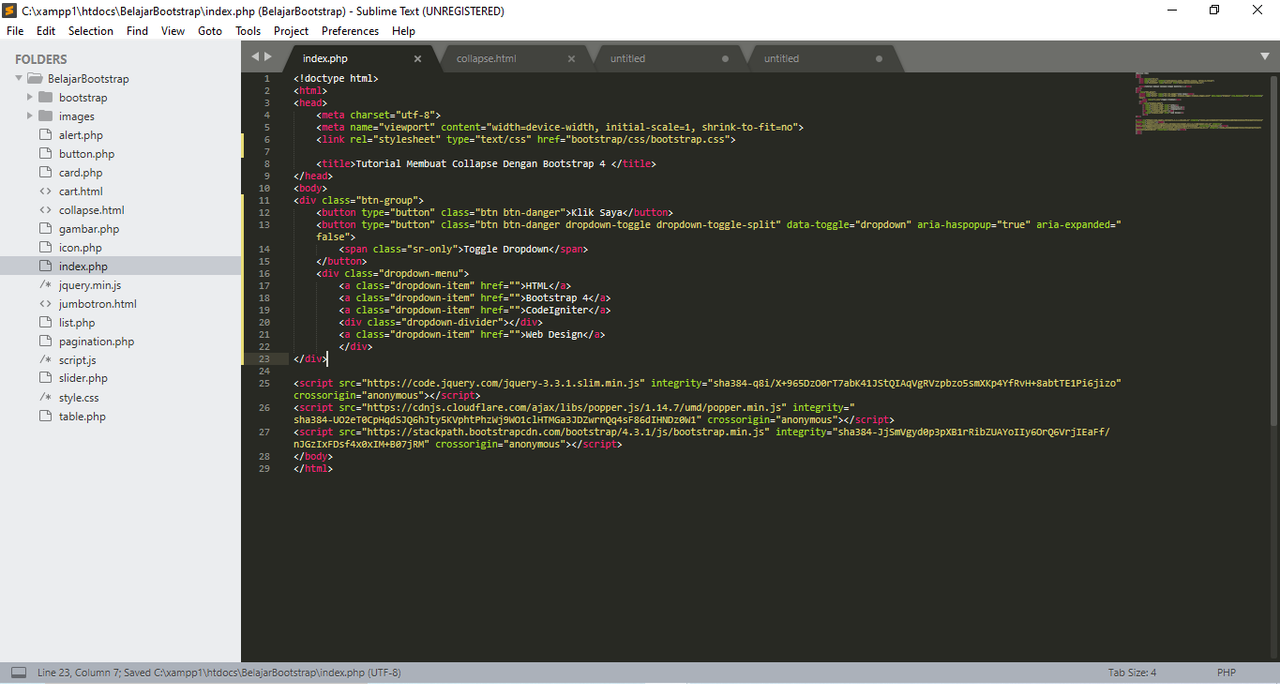Click the code icon beside style.css
The image size is (1280, 684).
[45, 397]
